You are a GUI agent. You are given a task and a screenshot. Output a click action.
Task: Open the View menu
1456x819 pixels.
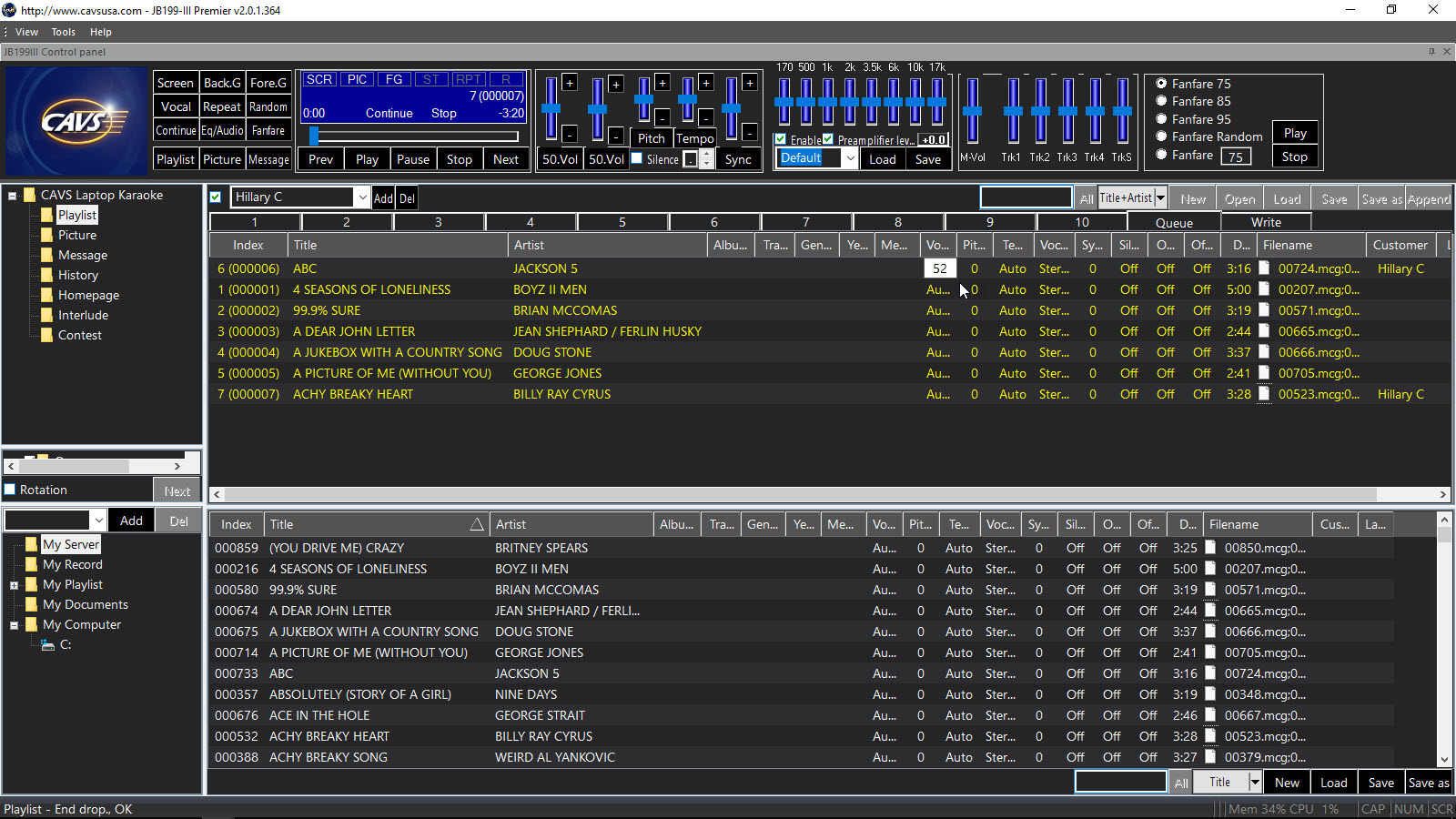coord(26,32)
